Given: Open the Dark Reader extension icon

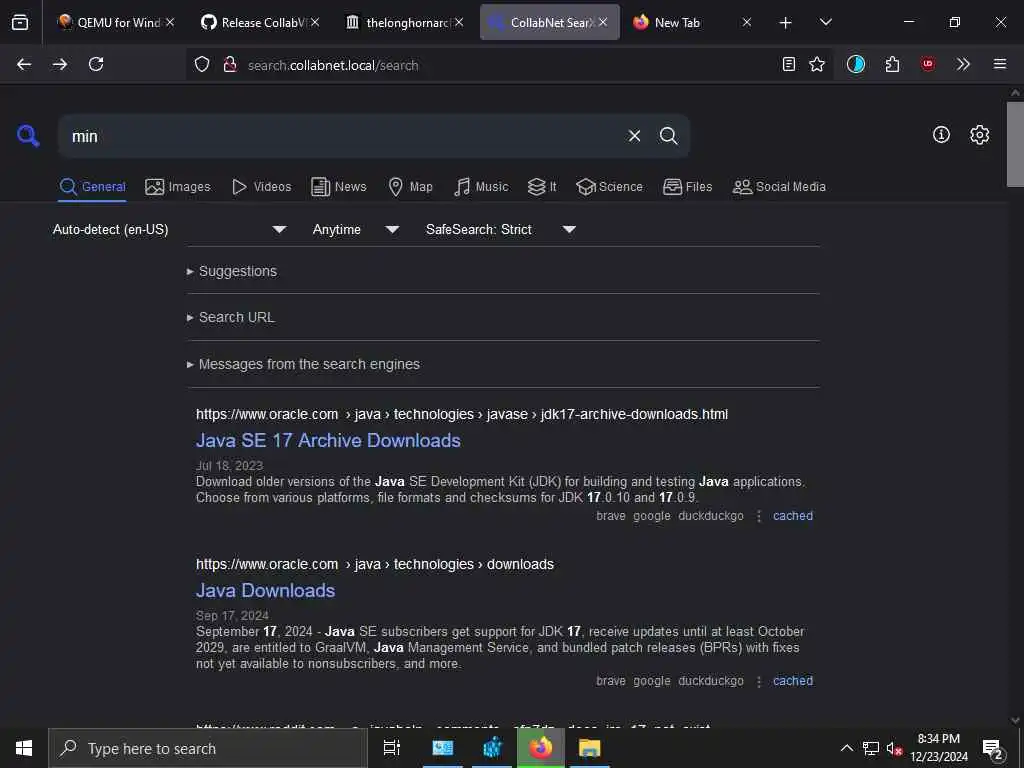Looking at the screenshot, I should point(856,64).
